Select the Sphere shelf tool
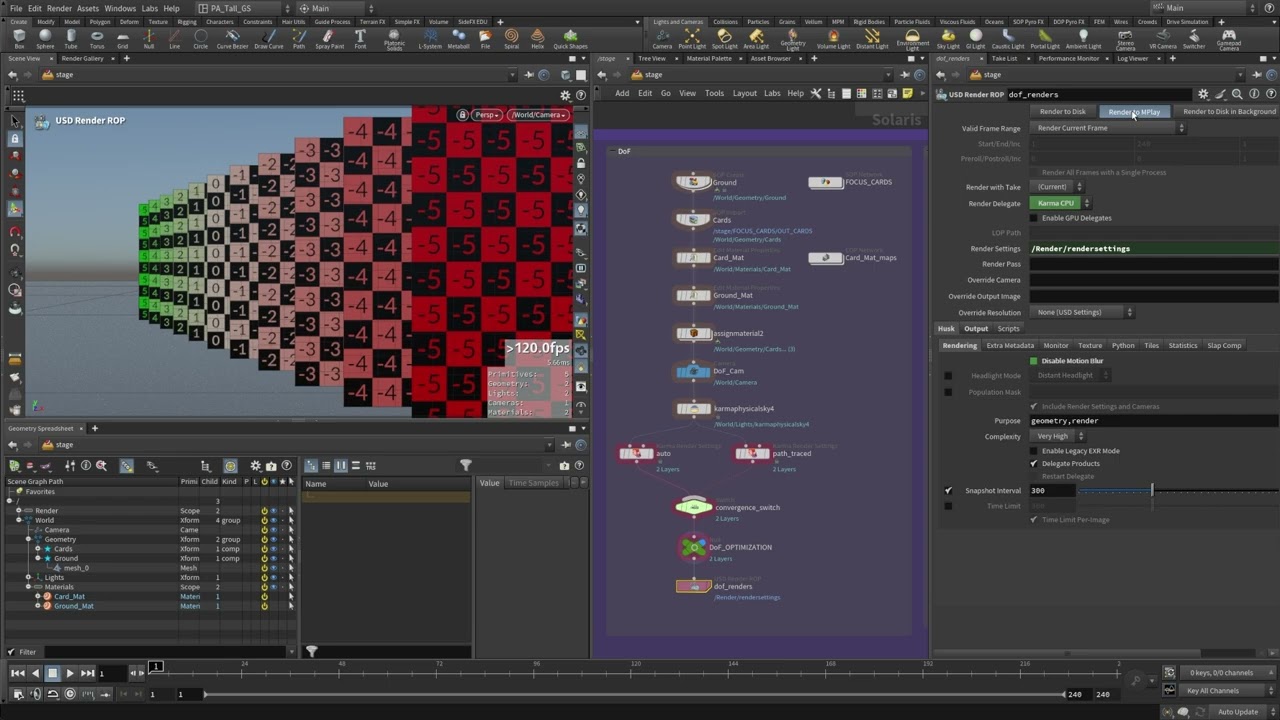 click(45, 39)
